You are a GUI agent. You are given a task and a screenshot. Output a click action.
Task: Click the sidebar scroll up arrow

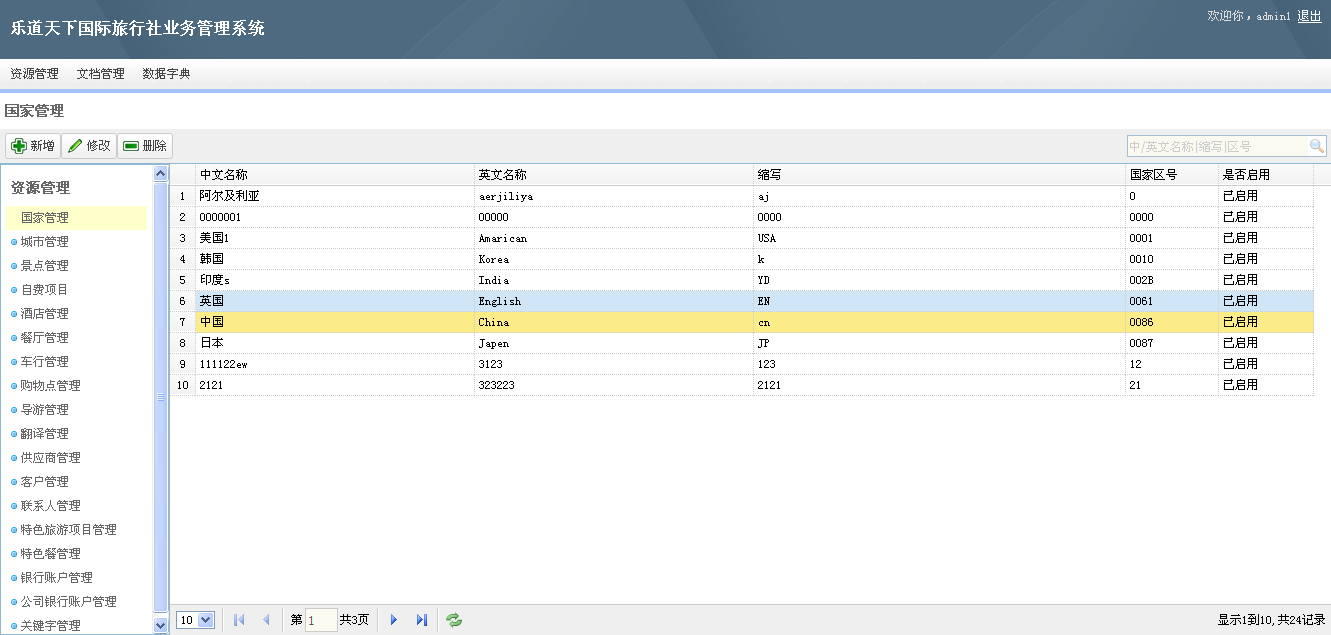point(161,173)
